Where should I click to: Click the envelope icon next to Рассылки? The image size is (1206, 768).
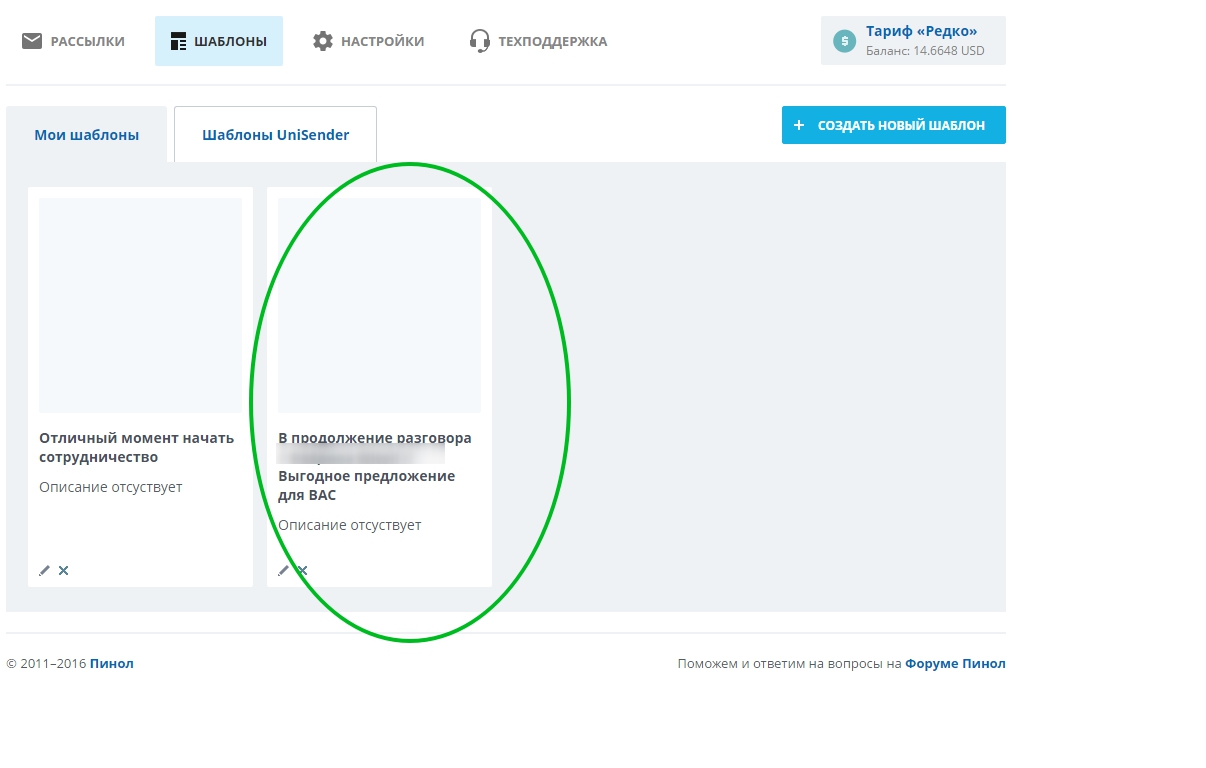point(32,41)
